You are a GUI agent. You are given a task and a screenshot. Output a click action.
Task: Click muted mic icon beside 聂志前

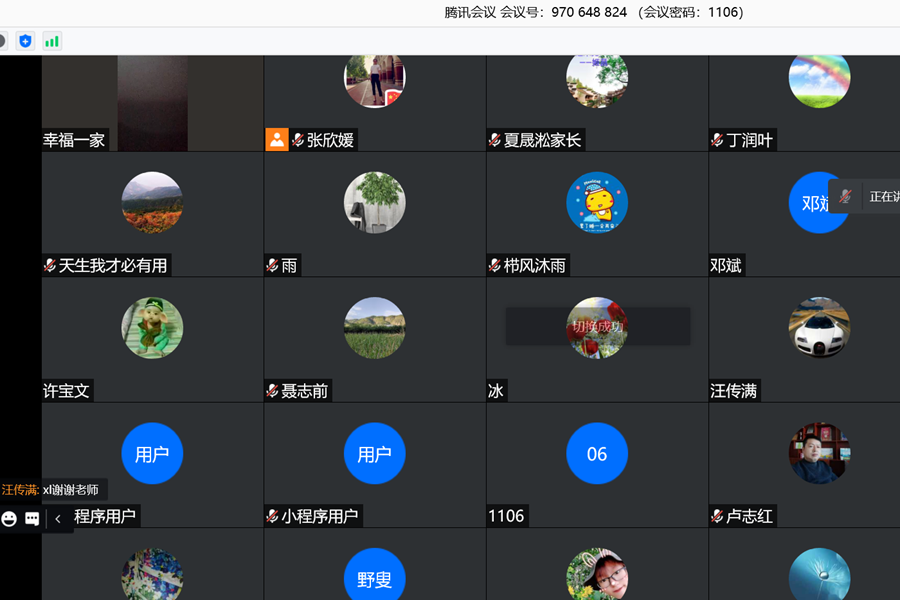(272, 391)
